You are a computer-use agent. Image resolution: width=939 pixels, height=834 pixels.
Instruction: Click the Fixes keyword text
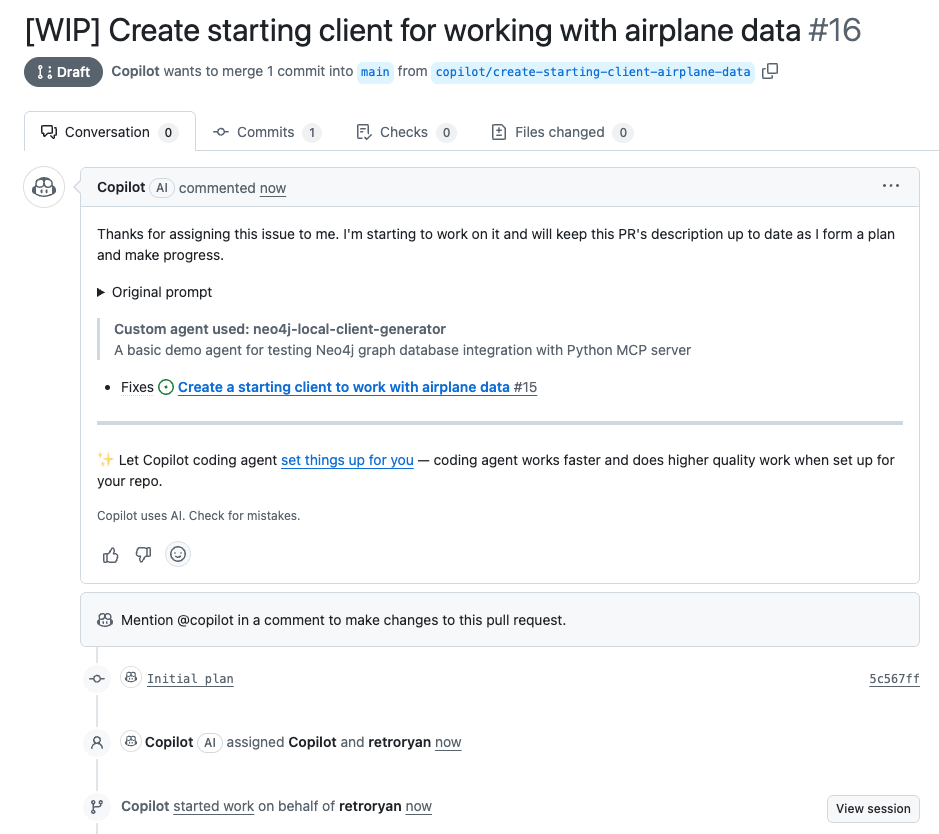point(137,387)
